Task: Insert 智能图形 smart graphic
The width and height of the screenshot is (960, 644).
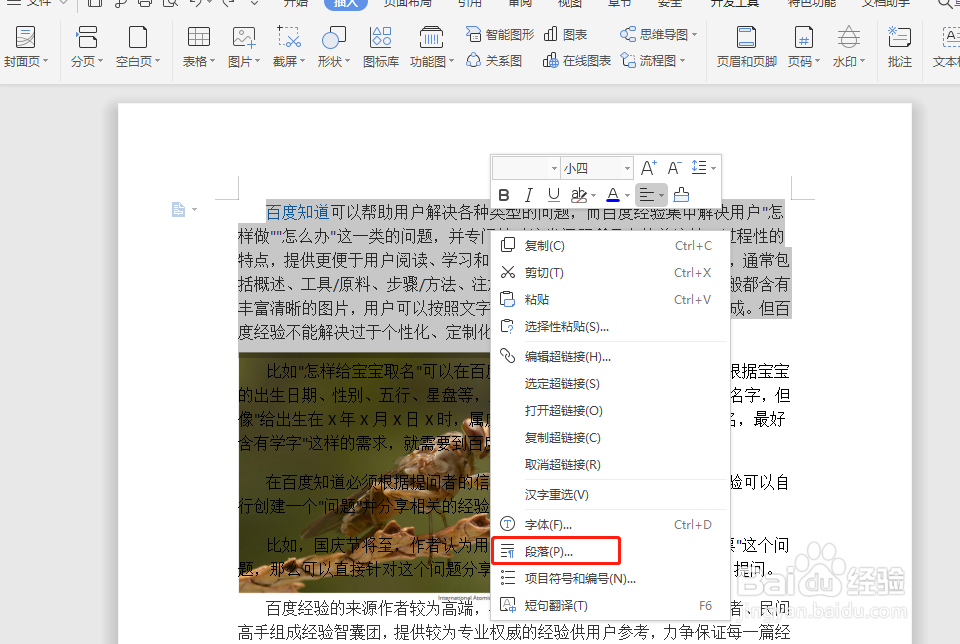Action: click(x=500, y=34)
